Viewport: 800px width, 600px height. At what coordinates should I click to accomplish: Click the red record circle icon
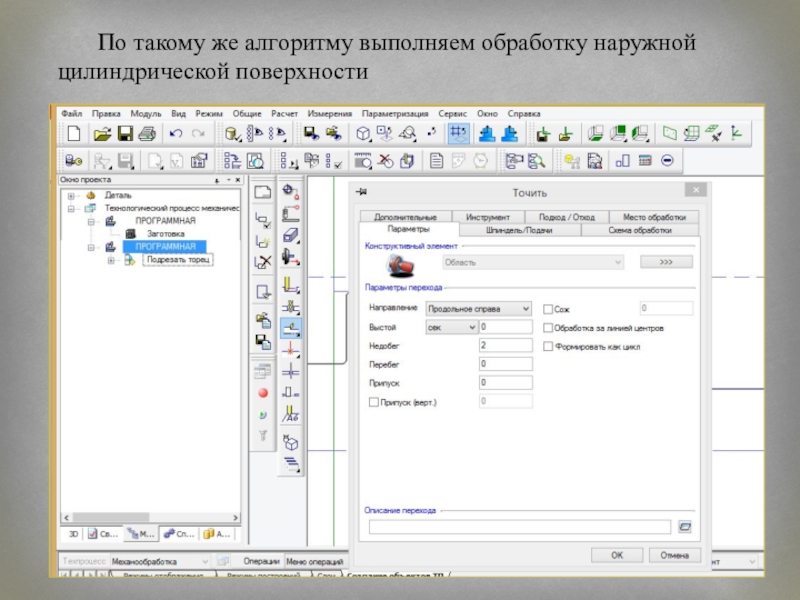tap(263, 393)
